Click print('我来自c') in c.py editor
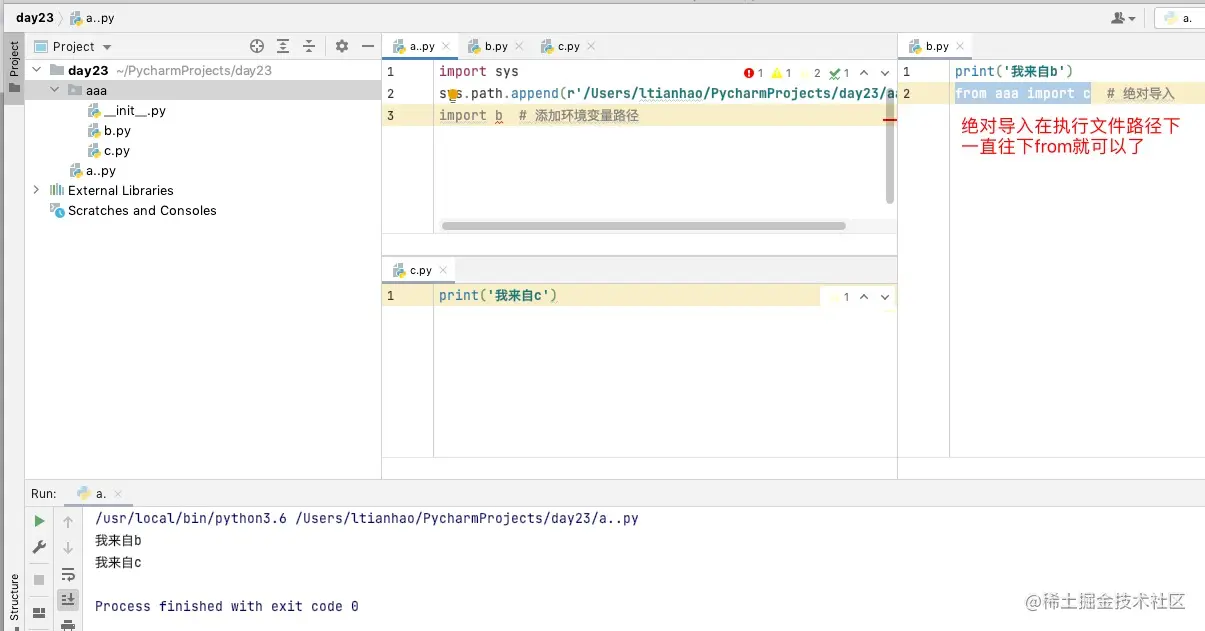The width and height of the screenshot is (1205, 631). [x=498, y=296]
